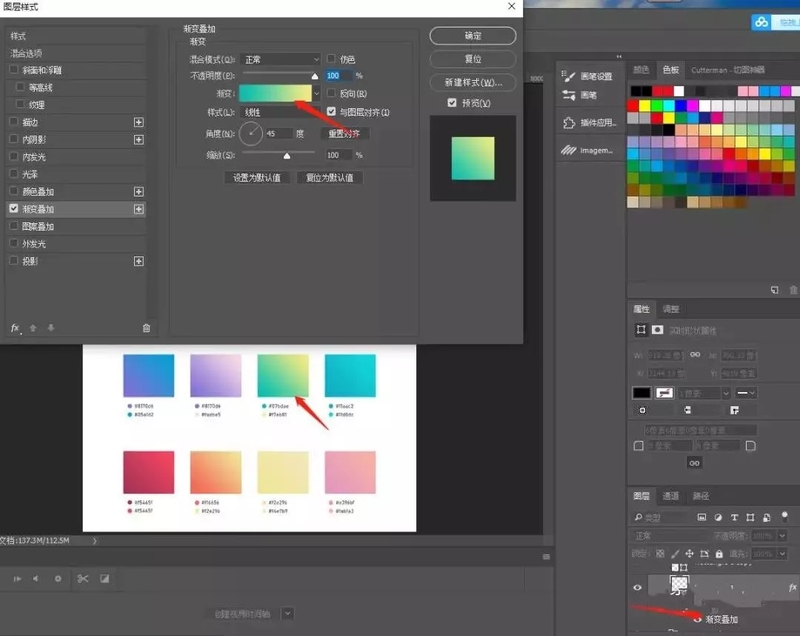Click the fx menu icon in styles list
This screenshot has width=800, height=636.
[x=16, y=328]
